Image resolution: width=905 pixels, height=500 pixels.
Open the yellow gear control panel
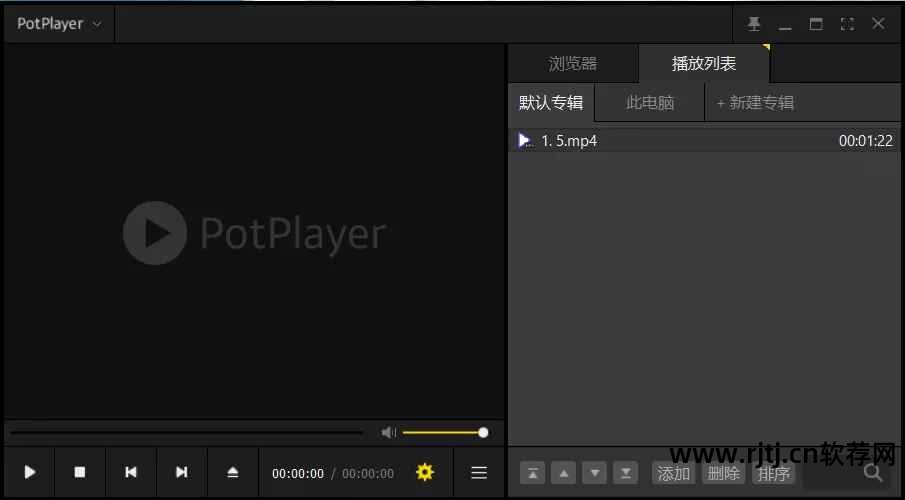pyautogui.click(x=425, y=472)
